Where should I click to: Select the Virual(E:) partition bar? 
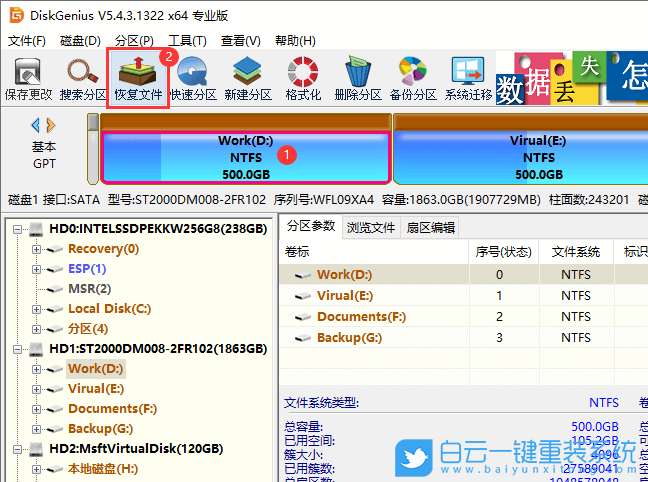pos(520,157)
